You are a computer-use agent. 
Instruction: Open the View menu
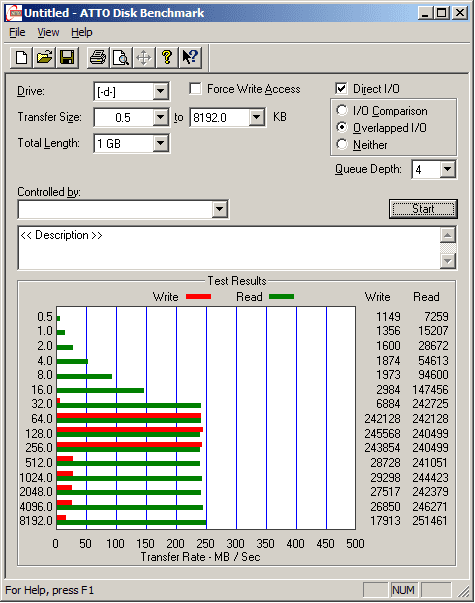[x=48, y=32]
